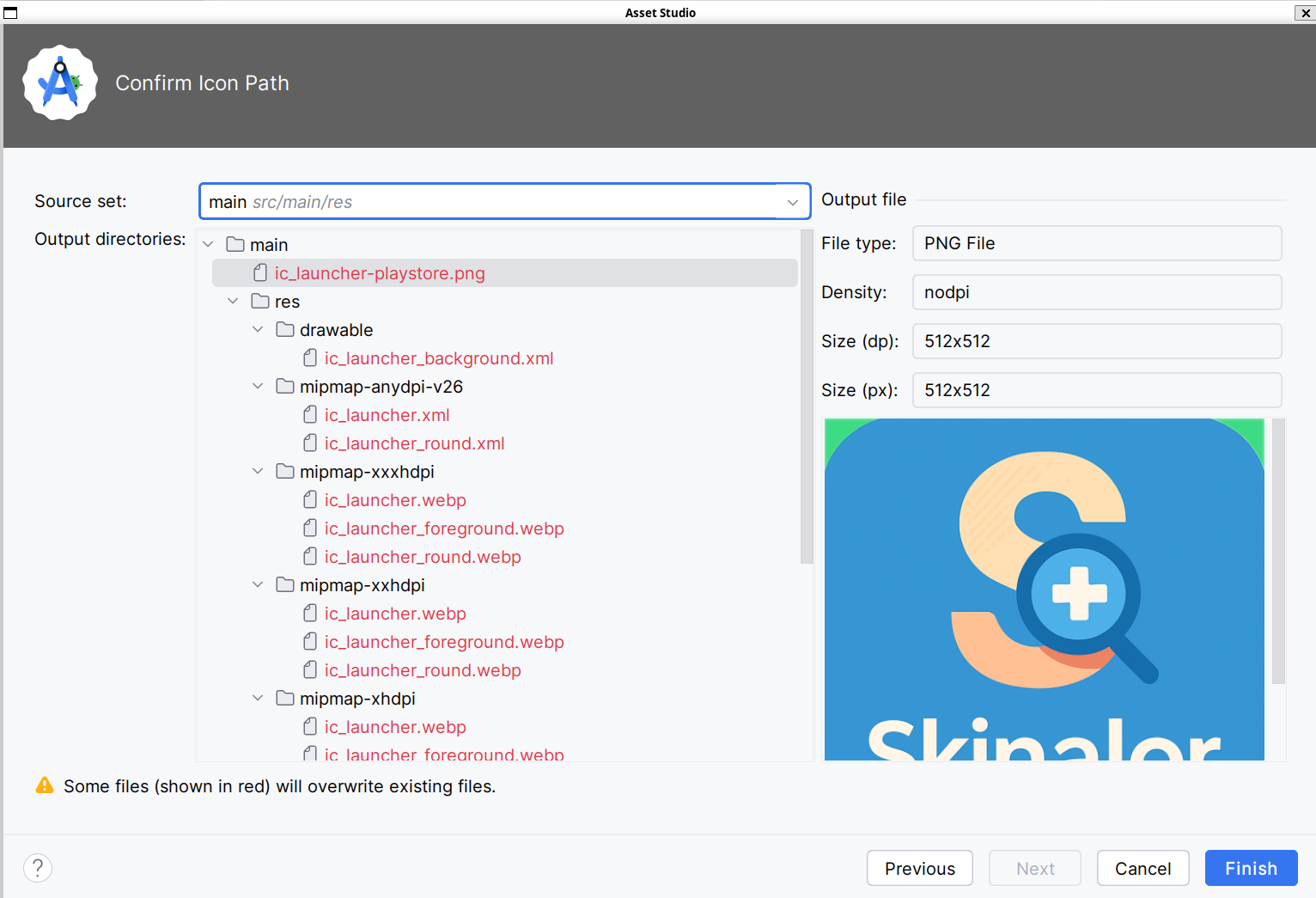Click the output directories tree scrollbar
Image resolution: width=1316 pixels, height=898 pixels.
coord(807,396)
